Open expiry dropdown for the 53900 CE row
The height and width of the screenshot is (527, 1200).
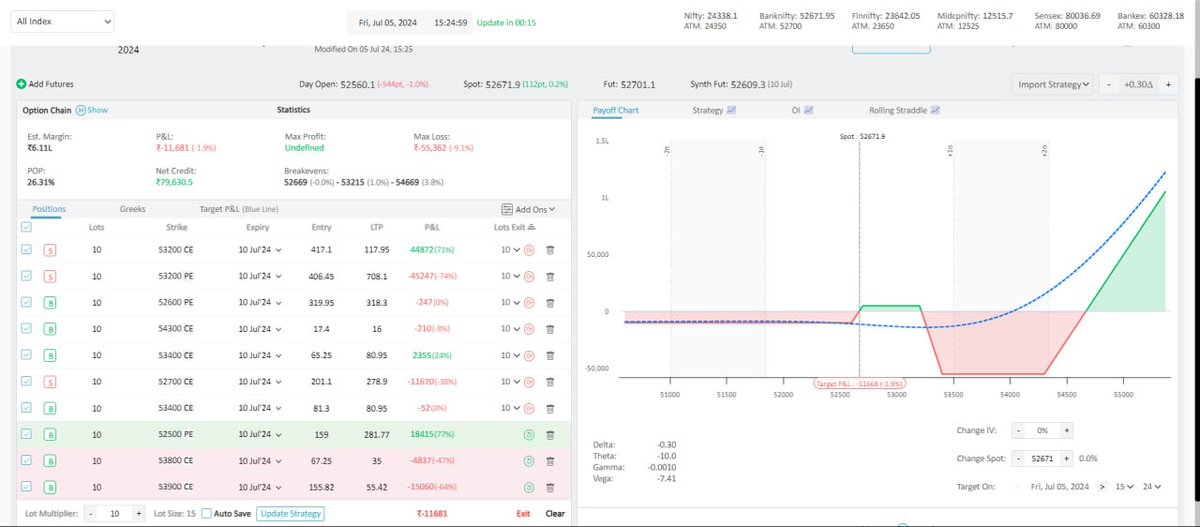click(259, 487)
